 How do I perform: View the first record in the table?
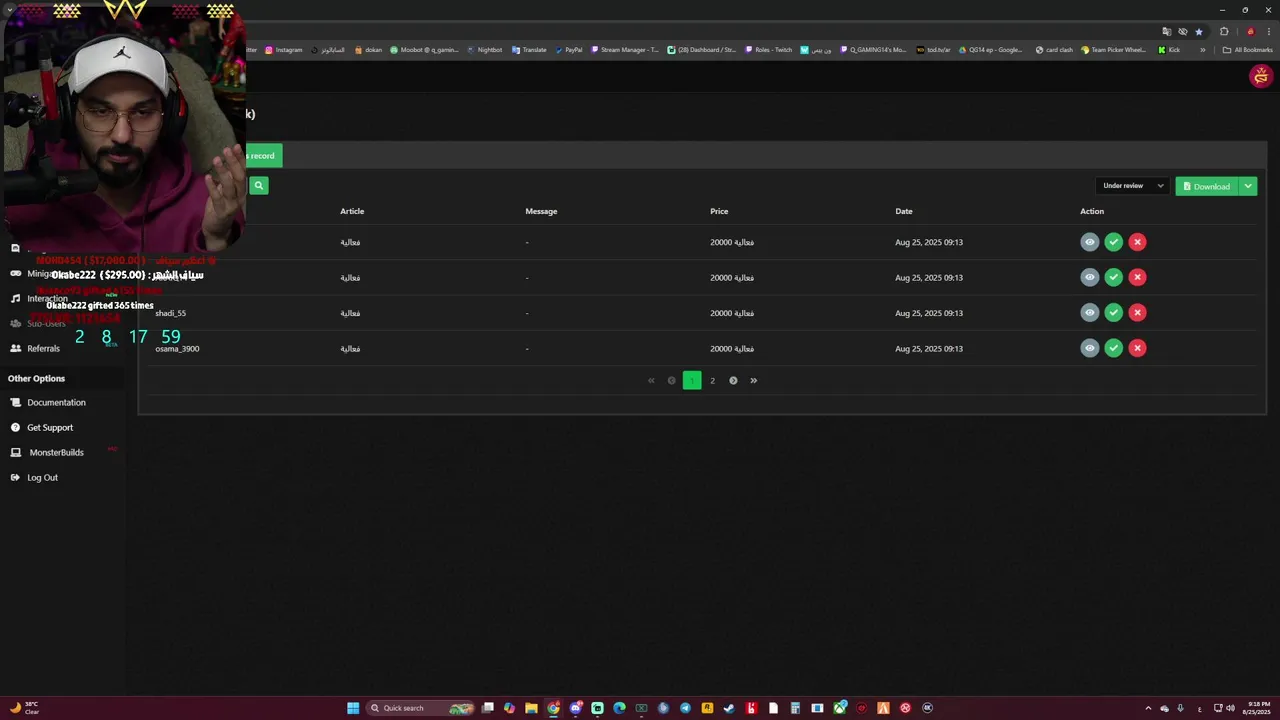pyautogui.click(x=1090, y=242)
